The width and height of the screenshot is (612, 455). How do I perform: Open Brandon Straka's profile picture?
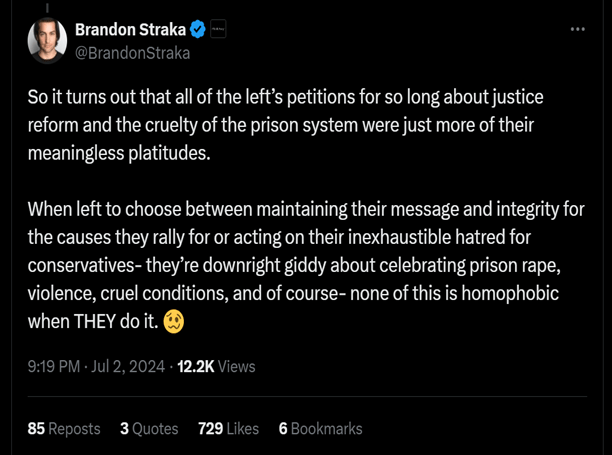click(47, 40)
